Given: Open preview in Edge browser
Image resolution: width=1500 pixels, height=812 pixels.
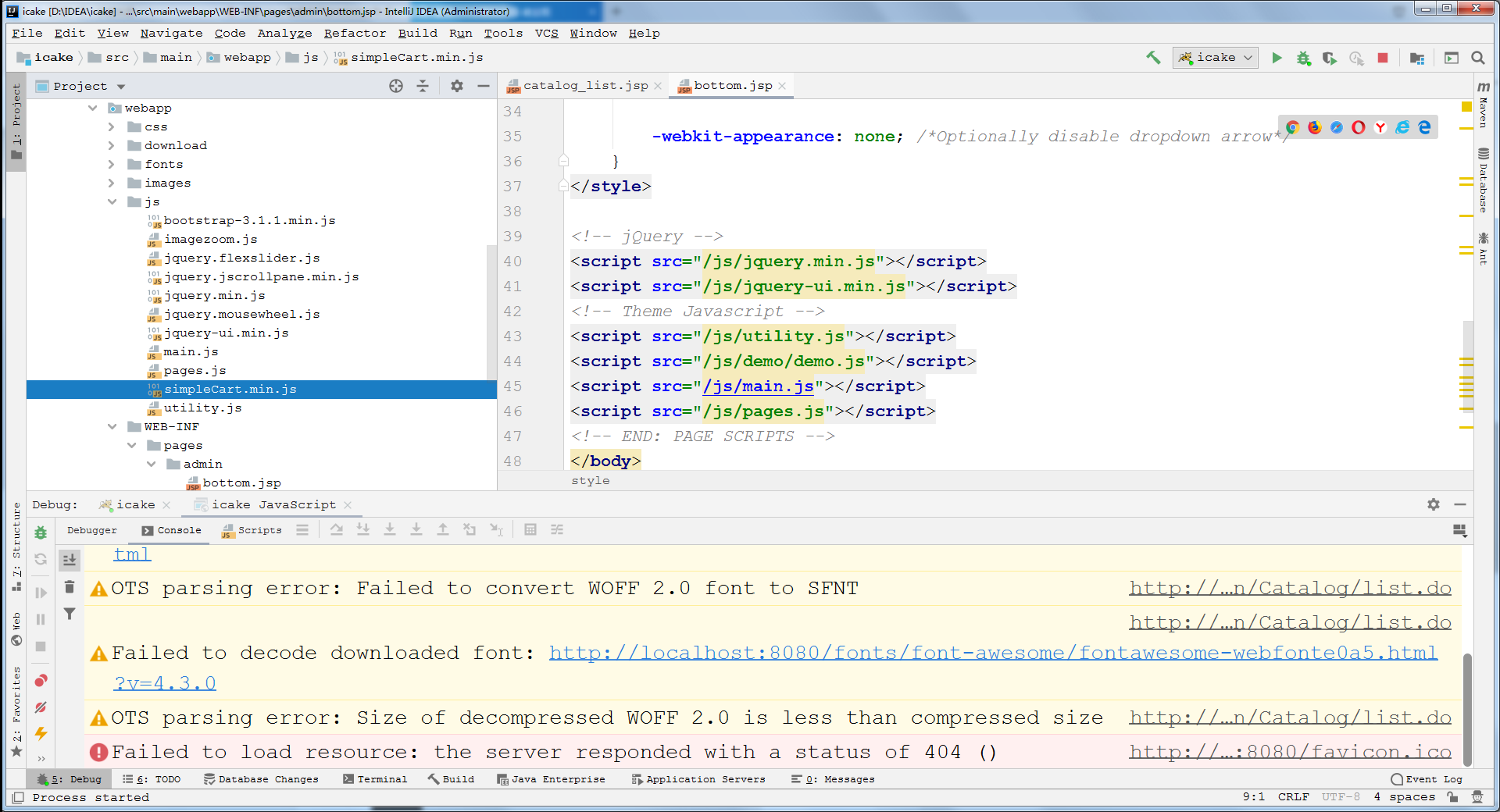Looking at the screenshot, I should tap(1424, 127).
